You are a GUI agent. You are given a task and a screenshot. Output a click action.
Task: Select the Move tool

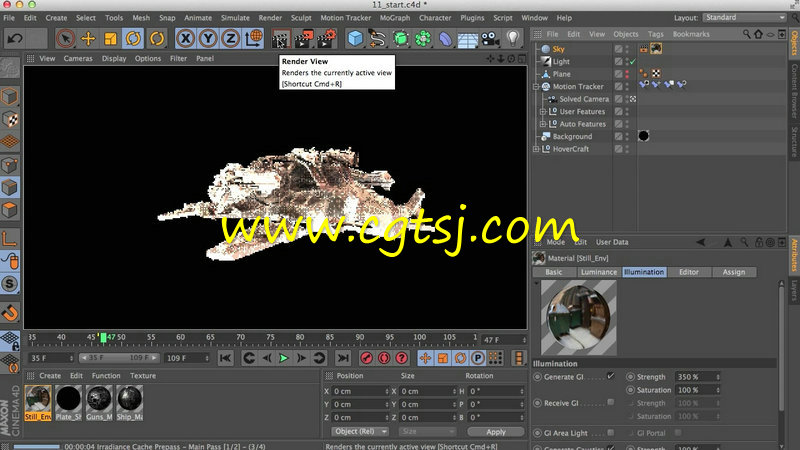pos(88,38)
